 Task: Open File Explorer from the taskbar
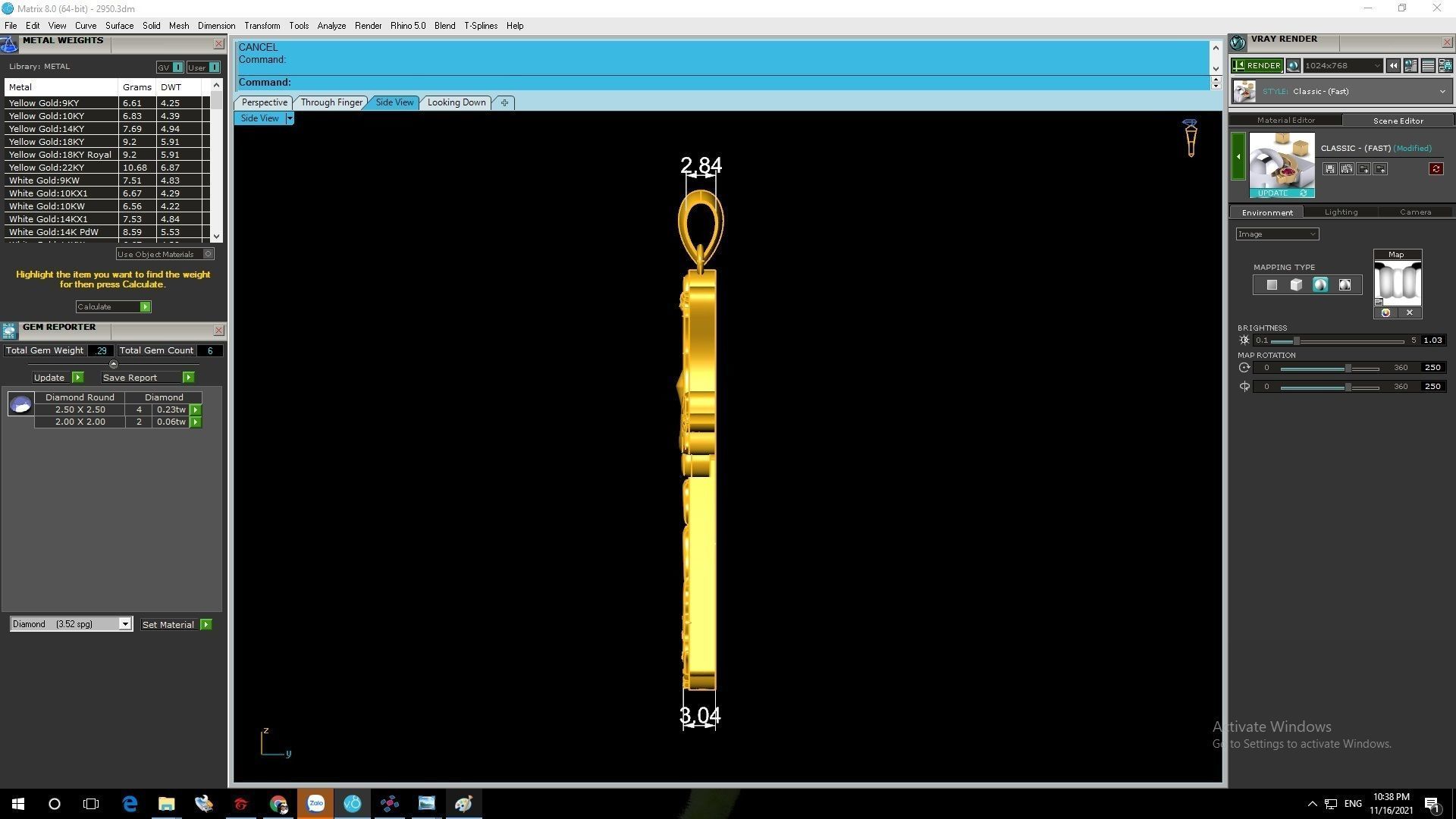point(166,804)
